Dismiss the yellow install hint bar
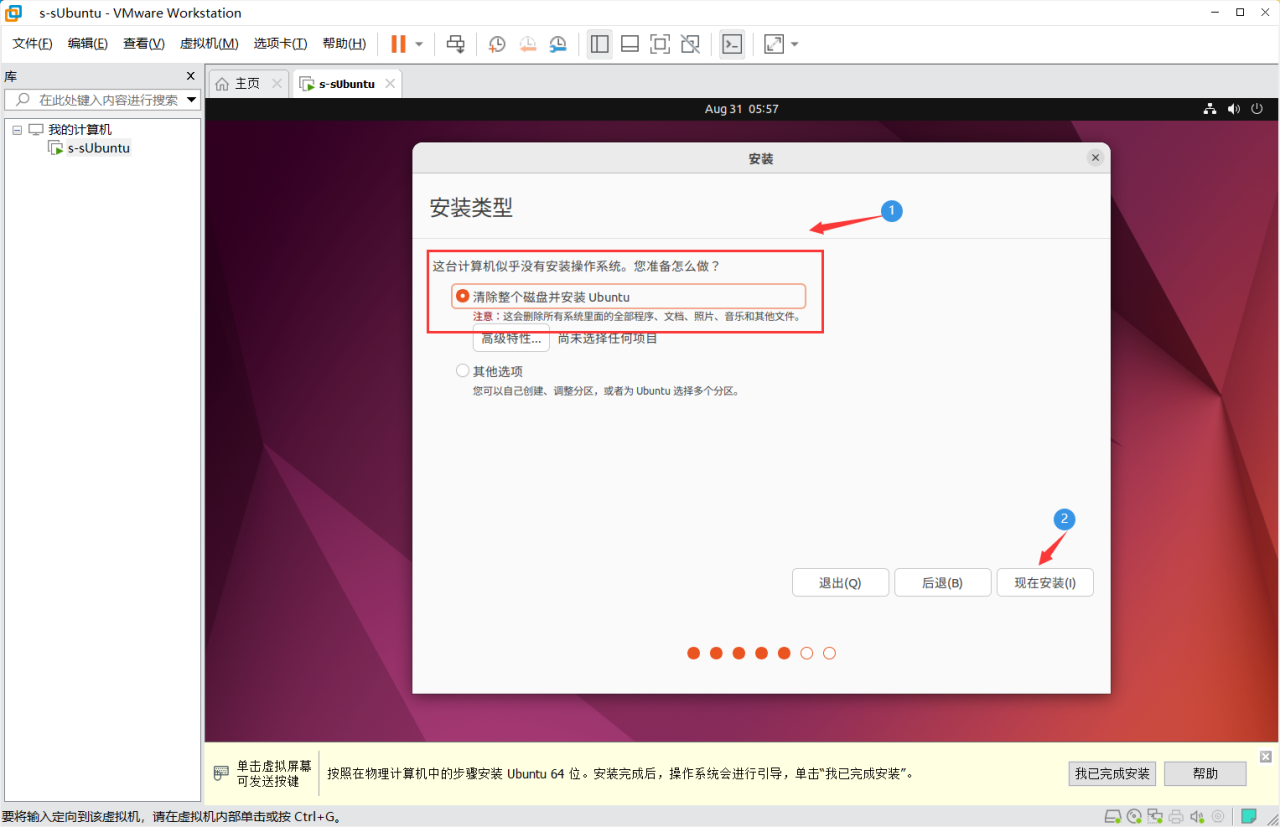Image resolution: width=1280 pixels, height=827 pixels. click(x=1265, y=757)
